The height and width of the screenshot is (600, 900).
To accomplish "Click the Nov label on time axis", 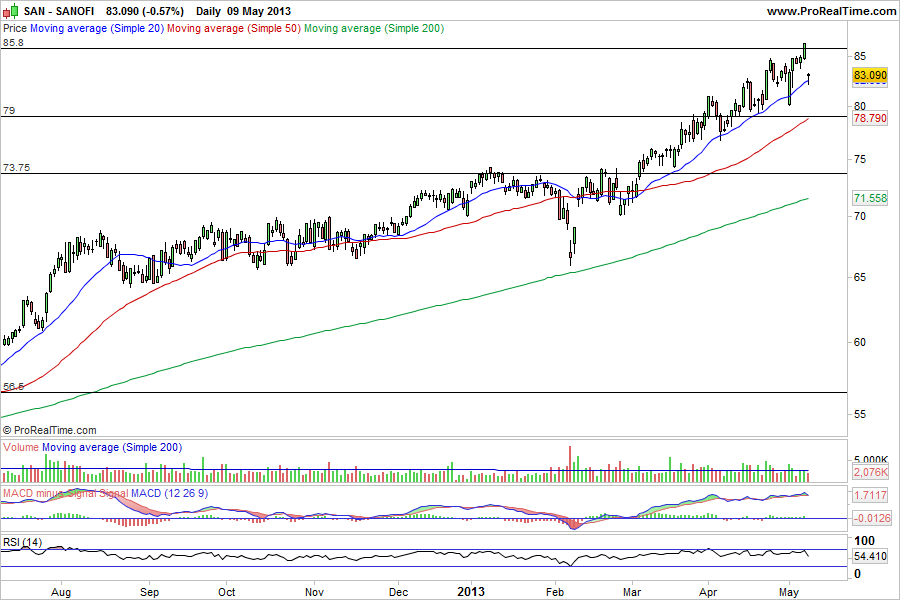I will [314, 592].
